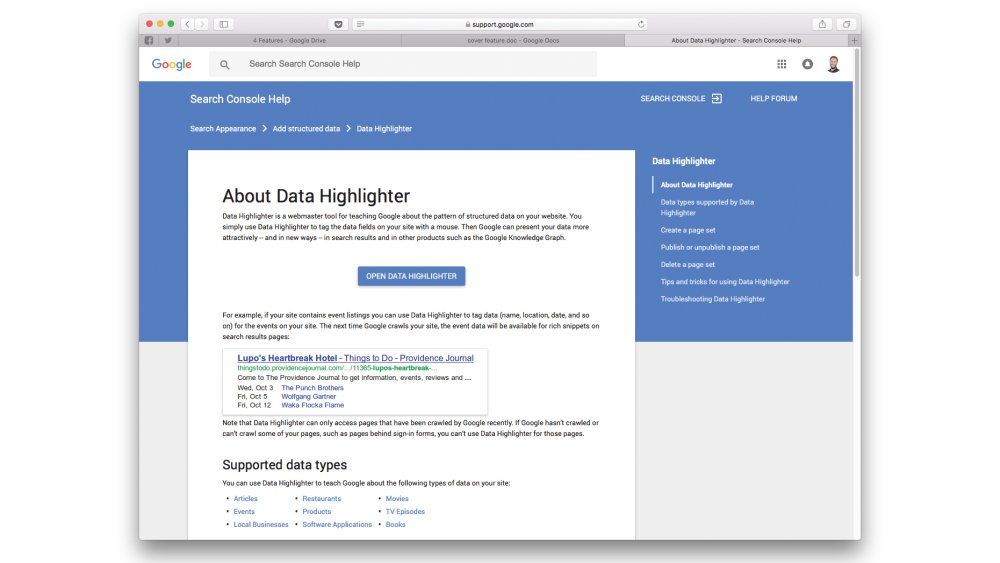Screen dimensions: 1000x563
Task: Click the Pocket extension icon in the toolbar
Action: click(x=338, y=24)
